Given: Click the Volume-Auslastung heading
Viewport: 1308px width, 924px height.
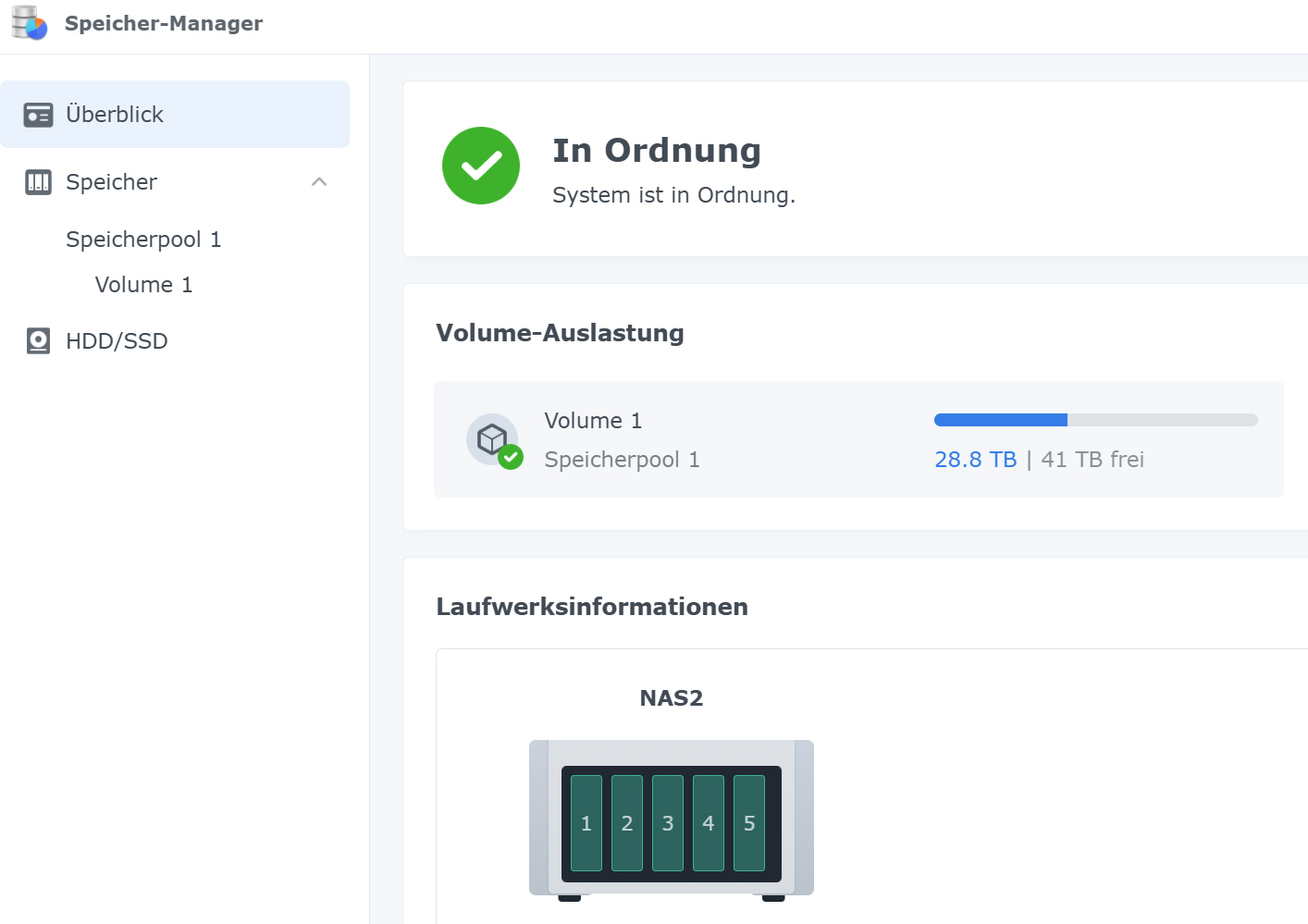Looking at the screenshot, I should point(560,333).
